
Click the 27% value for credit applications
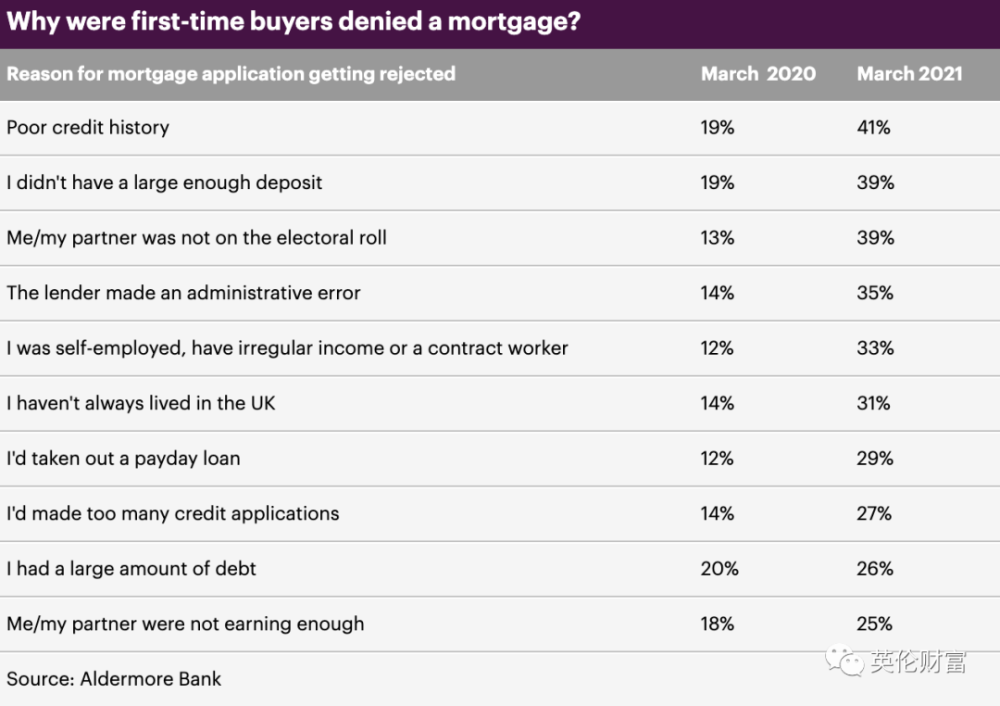click(874, 513)
